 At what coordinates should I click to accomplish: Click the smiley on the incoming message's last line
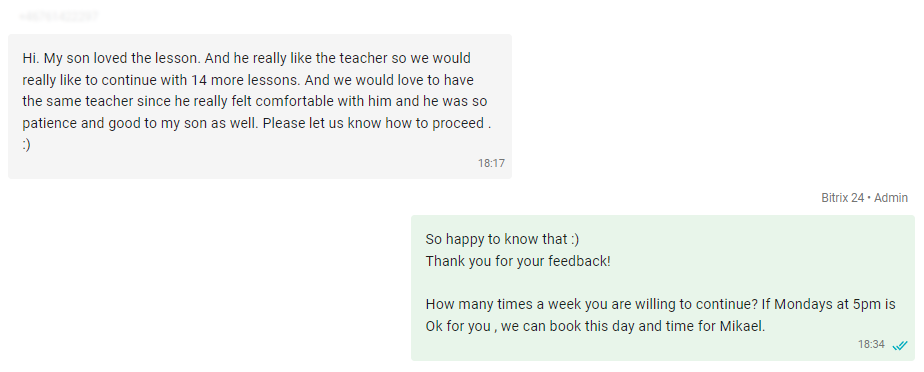[x=27, y=144]
